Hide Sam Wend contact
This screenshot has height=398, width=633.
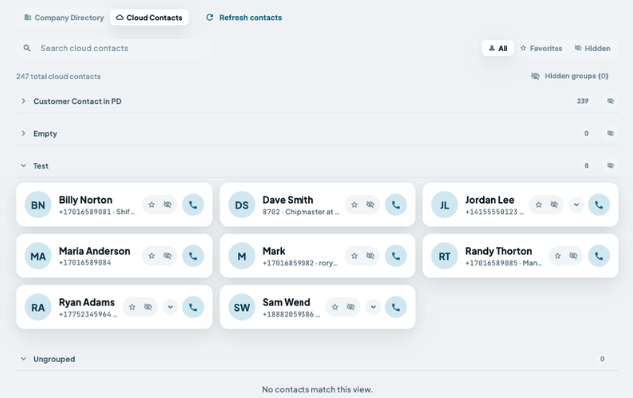click(x=350, y=307)
